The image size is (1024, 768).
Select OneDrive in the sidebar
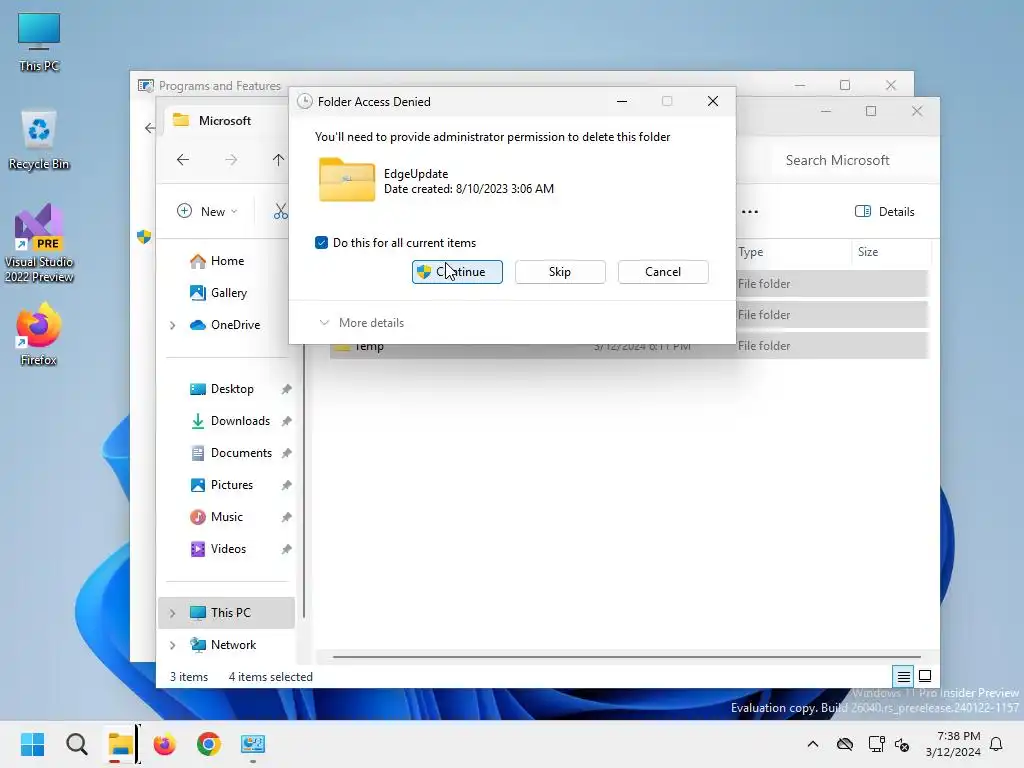234,325
